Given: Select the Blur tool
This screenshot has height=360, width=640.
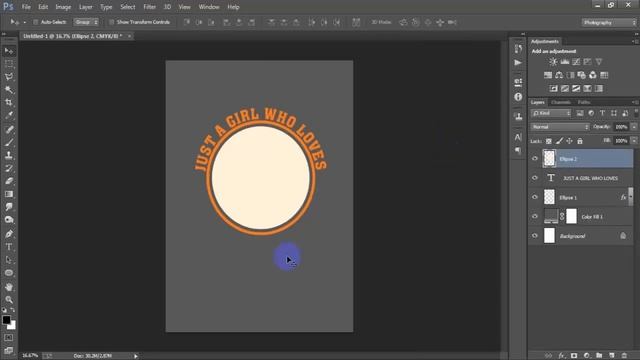Looking at the screenshot, I should 9,207.
